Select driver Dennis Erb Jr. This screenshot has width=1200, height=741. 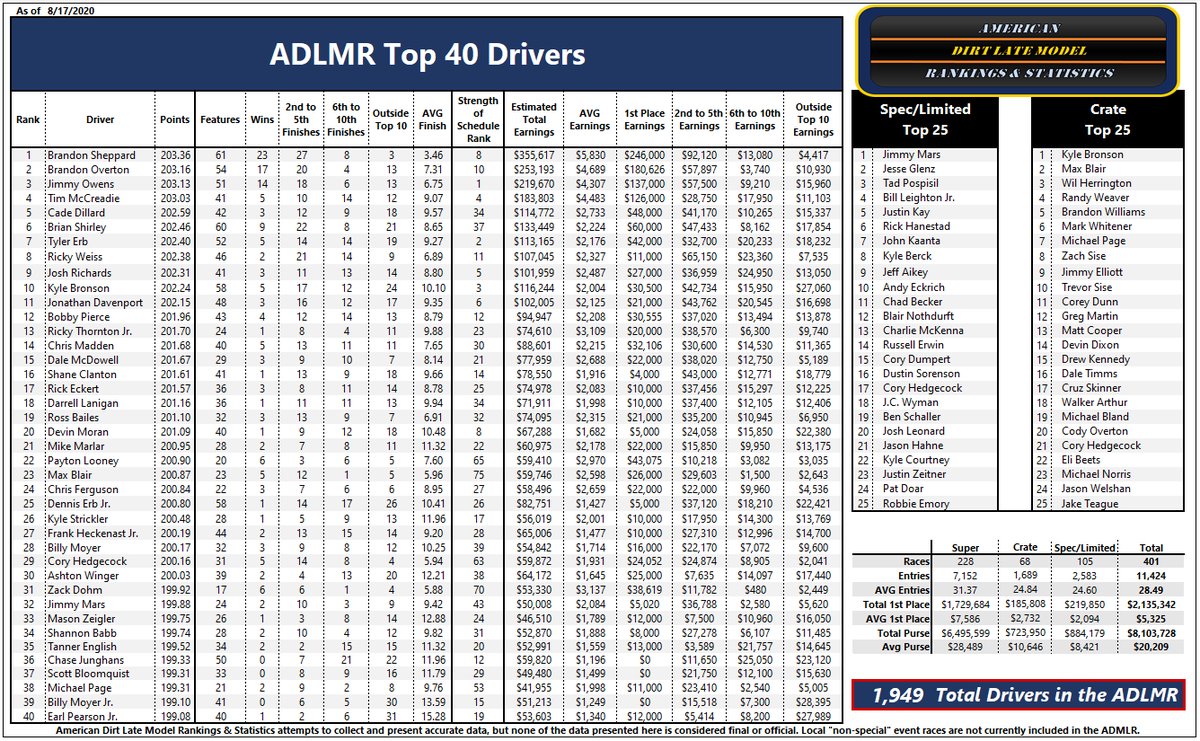click(x=85, y=504)
